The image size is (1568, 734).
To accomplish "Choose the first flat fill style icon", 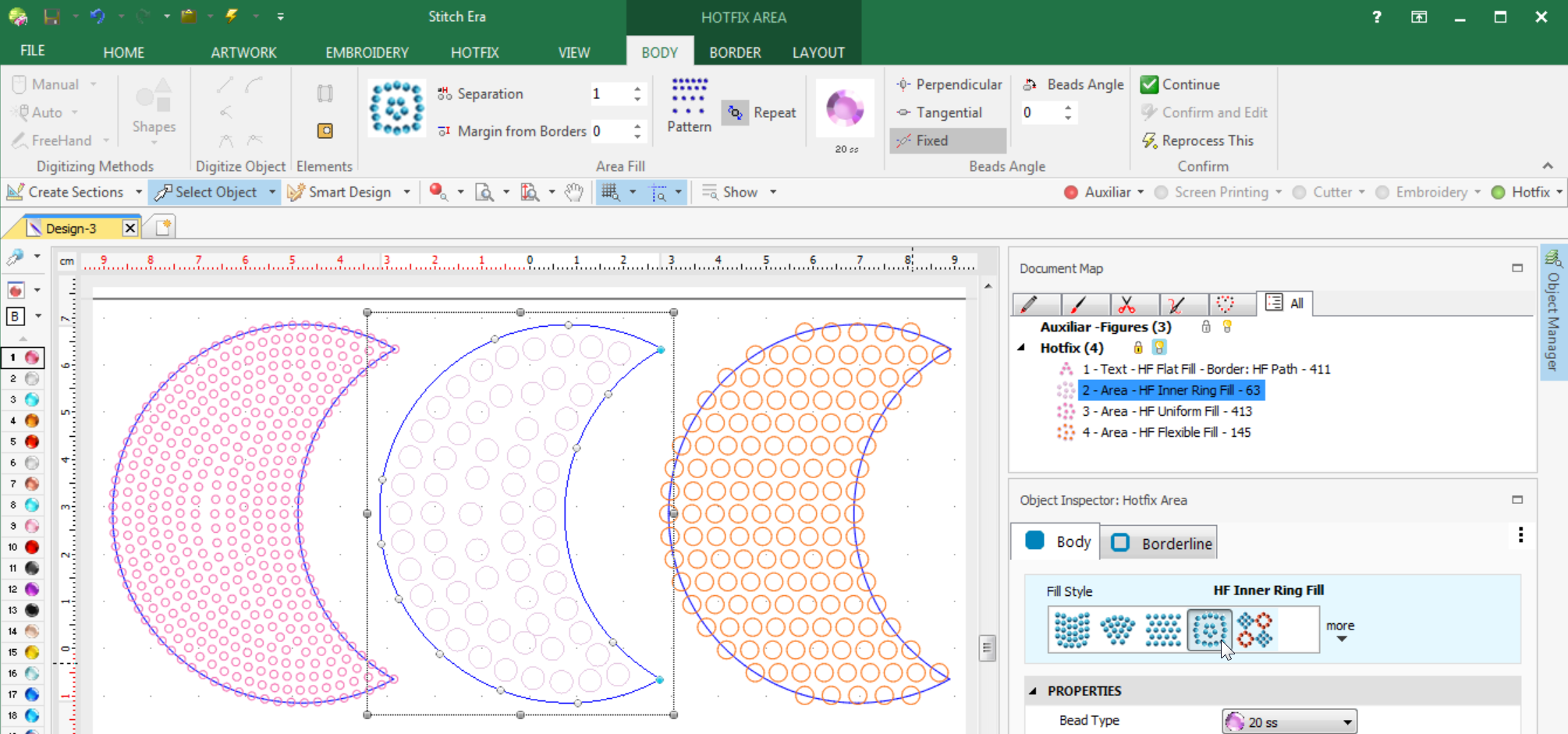I will [1072, 629].
